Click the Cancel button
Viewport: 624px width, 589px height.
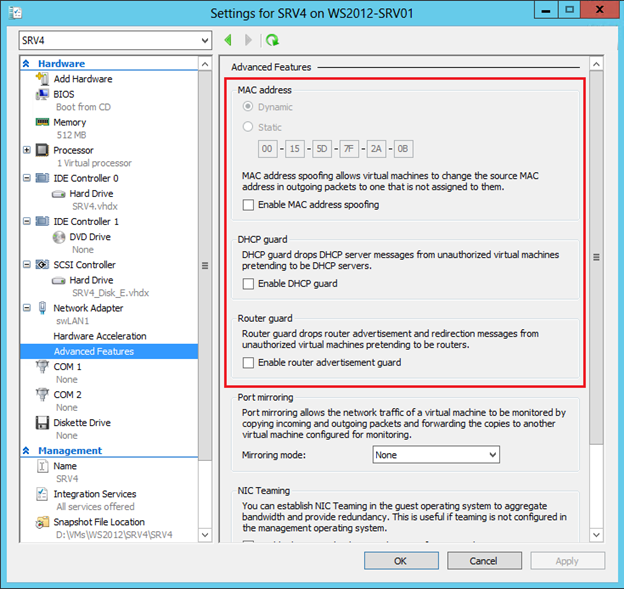coord(484,561)
